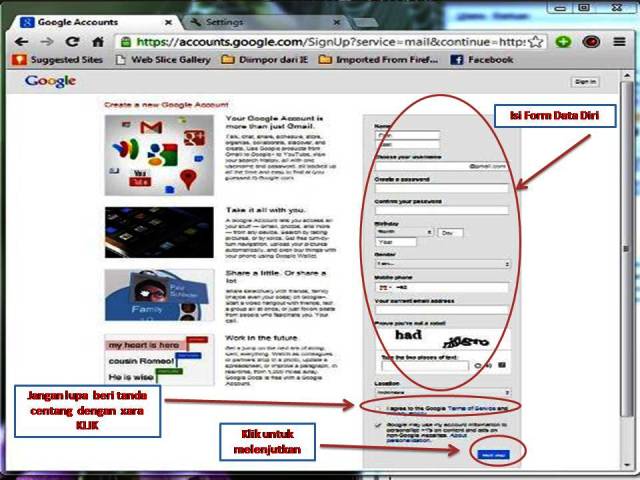The image size is (640, 480).
Task: Click the Create a password field
Action: coord(442,188)
